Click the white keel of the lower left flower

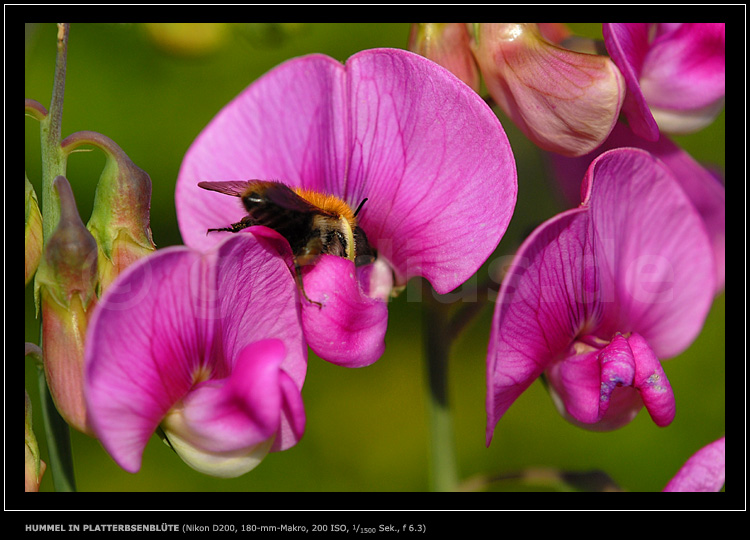coord(215,455)
